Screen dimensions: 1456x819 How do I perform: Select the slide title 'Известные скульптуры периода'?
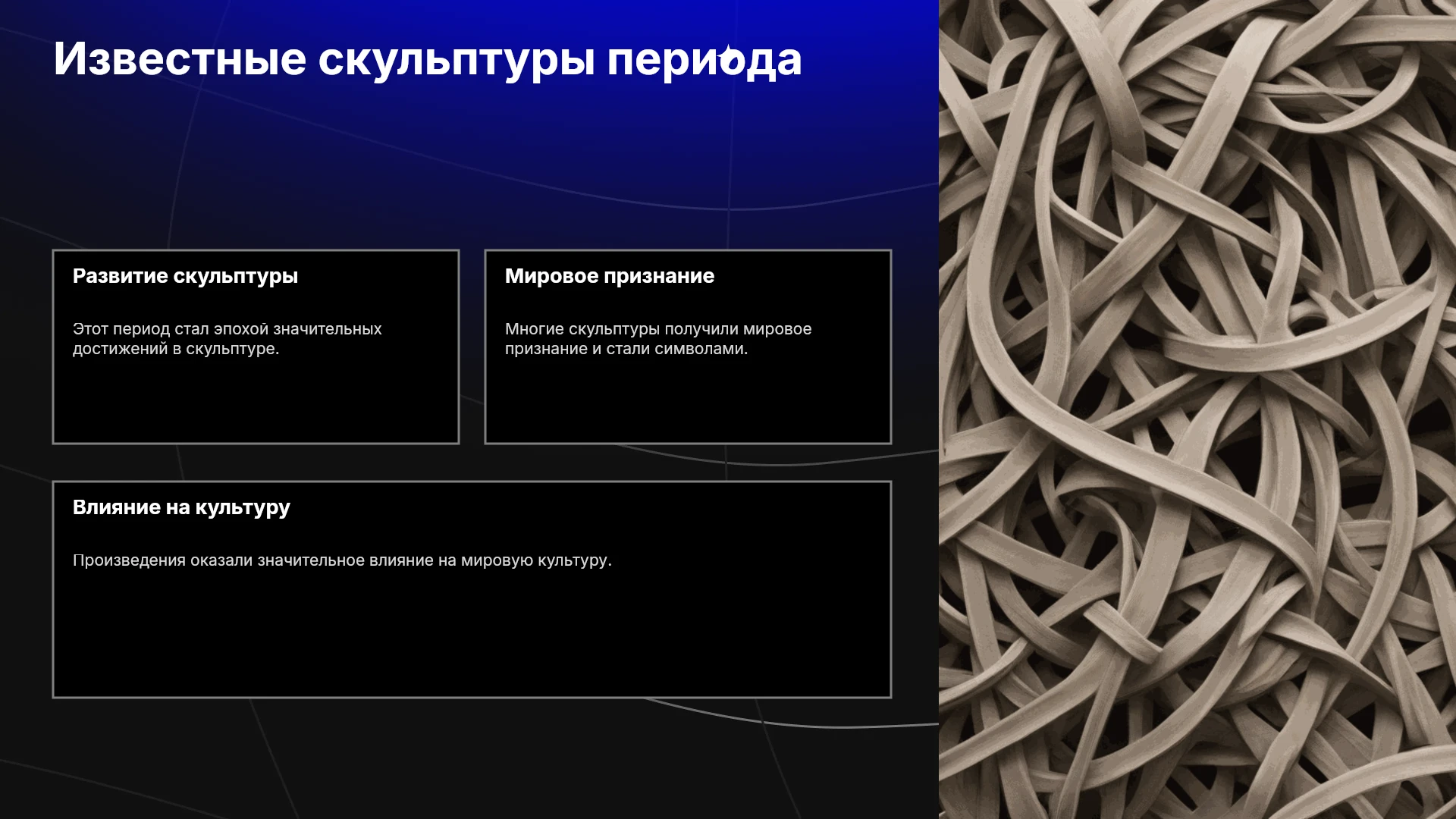[x=428, y=59]
